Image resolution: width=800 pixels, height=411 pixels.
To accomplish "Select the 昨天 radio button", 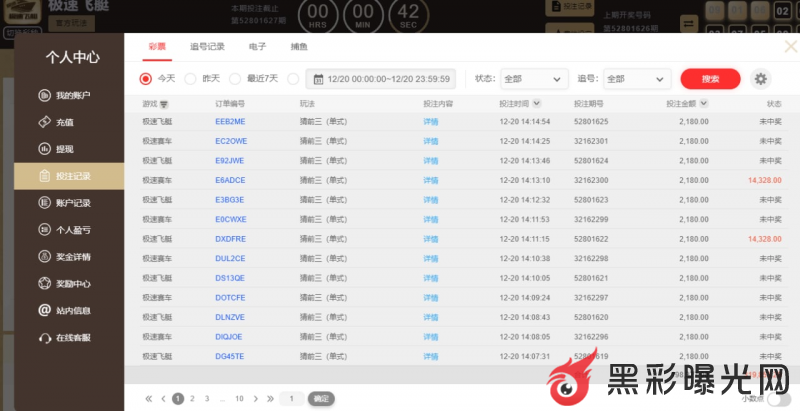I will [x=190, y=79].
